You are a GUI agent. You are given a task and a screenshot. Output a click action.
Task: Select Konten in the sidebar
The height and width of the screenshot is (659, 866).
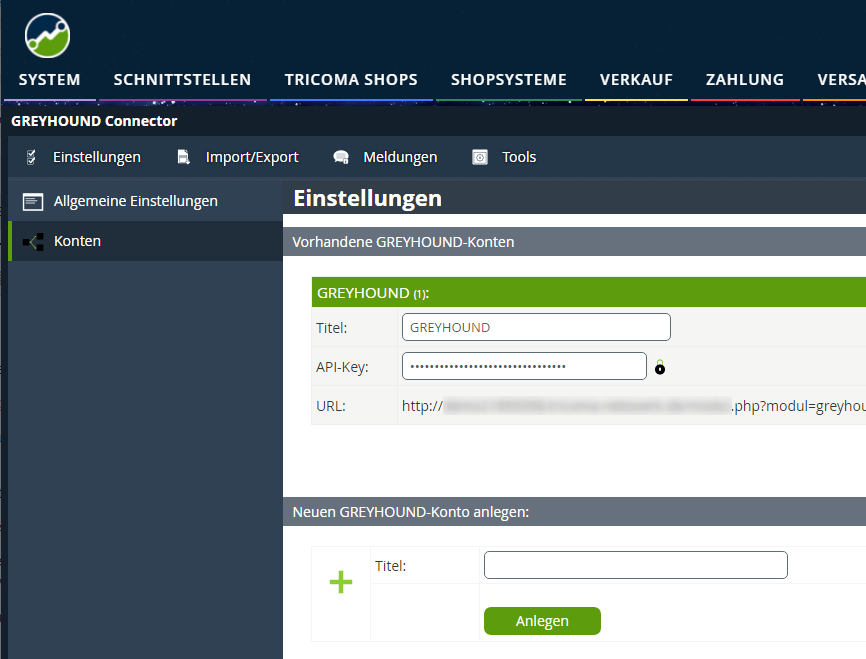pyautogui.click(x=146, y=241)
